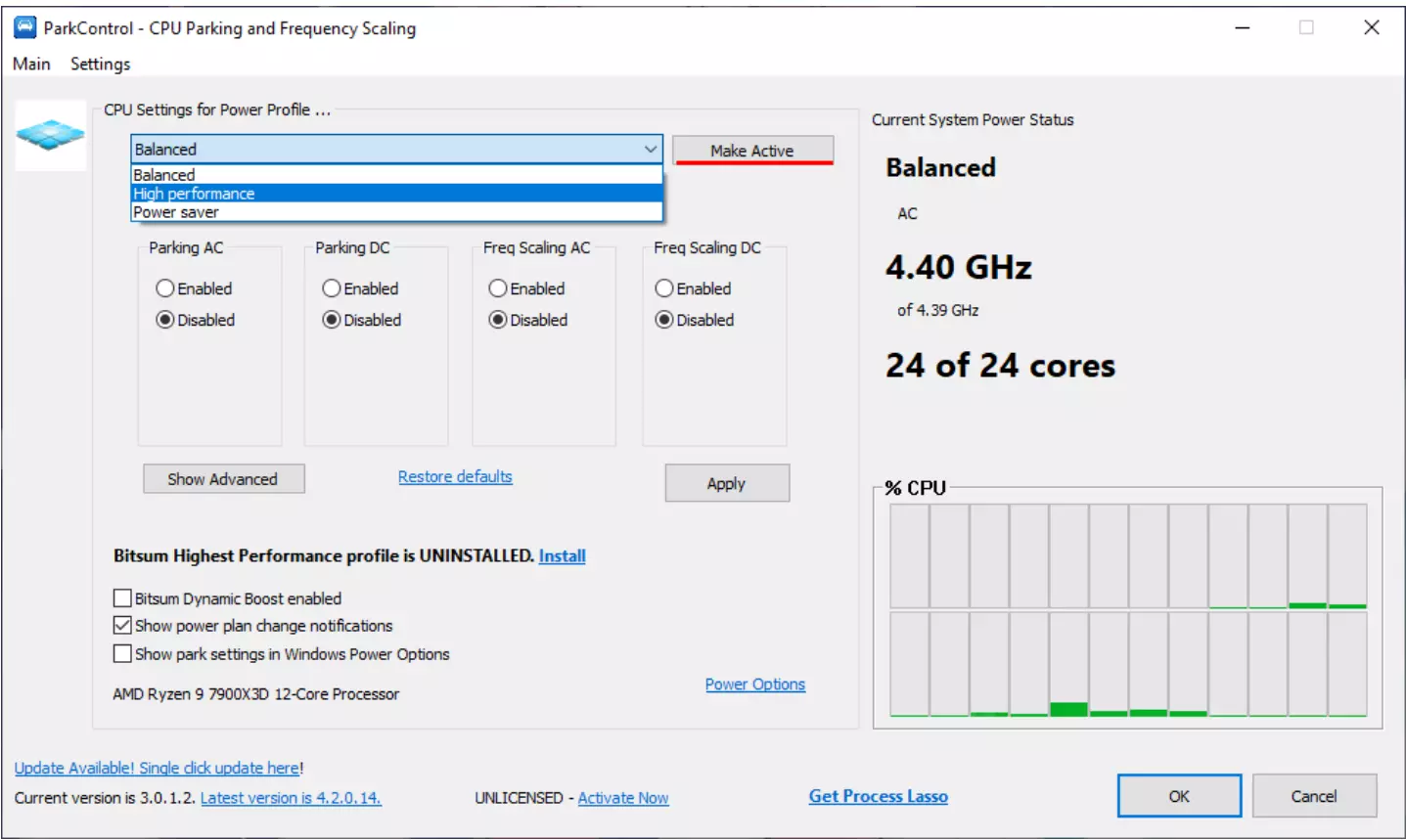Open the Settings menu
The height and width of the screenshot is (840, 1406).
[100, 64]
